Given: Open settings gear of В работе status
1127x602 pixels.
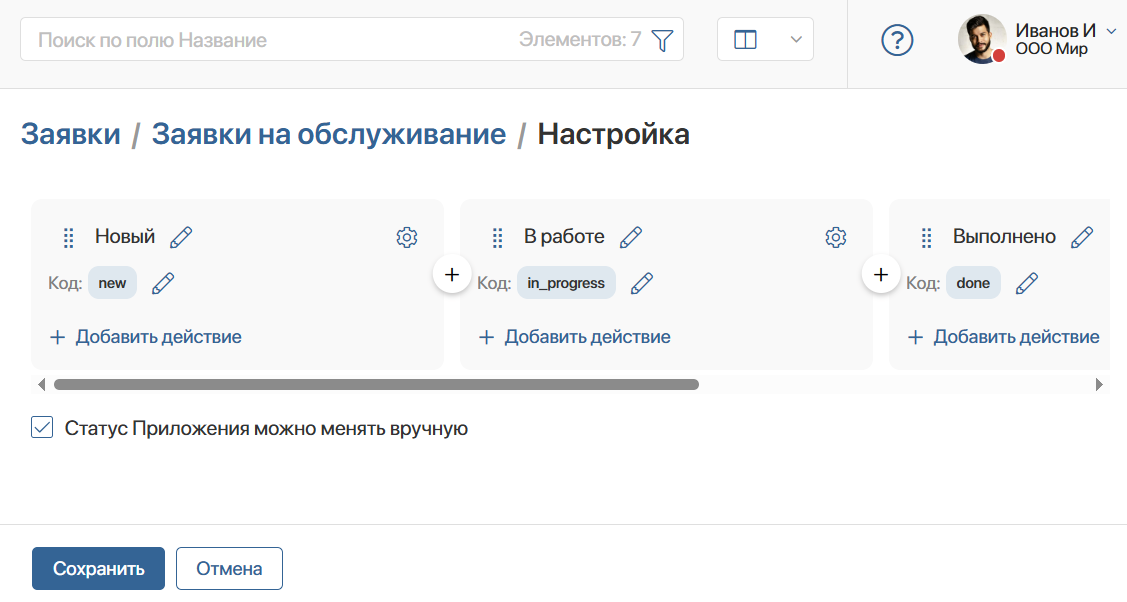Looking at the screenshot, I should coord(836,237).
